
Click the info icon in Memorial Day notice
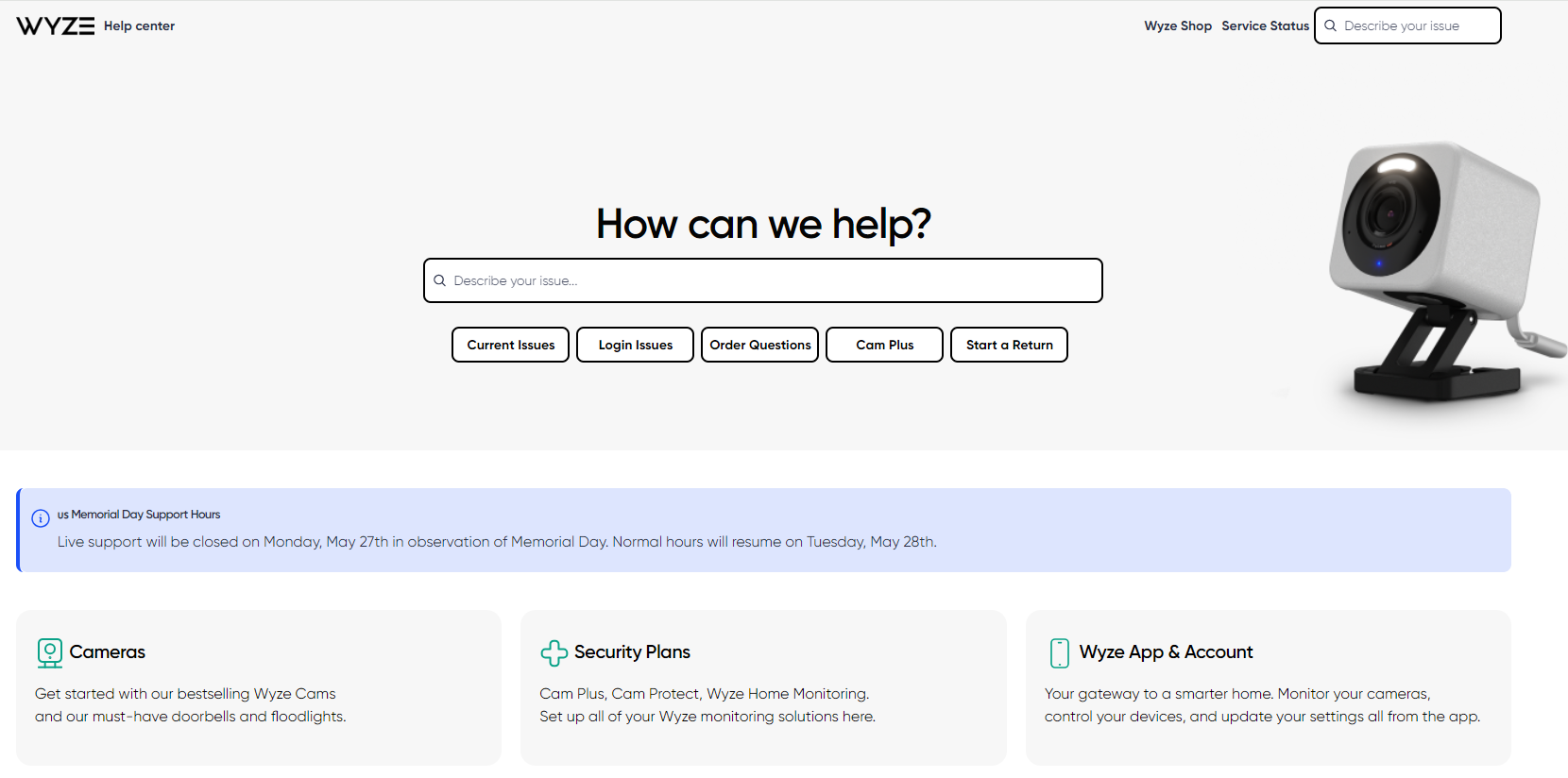tap(41, 518)
